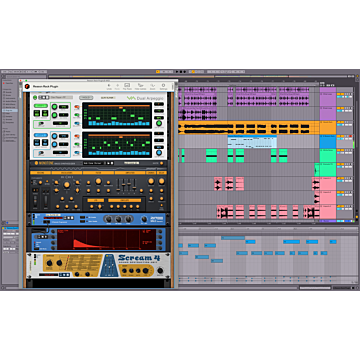This screenshot has width=360, height=360.
Task: Click orange track header in Ableton track list
Action: (x=328, y=128)
